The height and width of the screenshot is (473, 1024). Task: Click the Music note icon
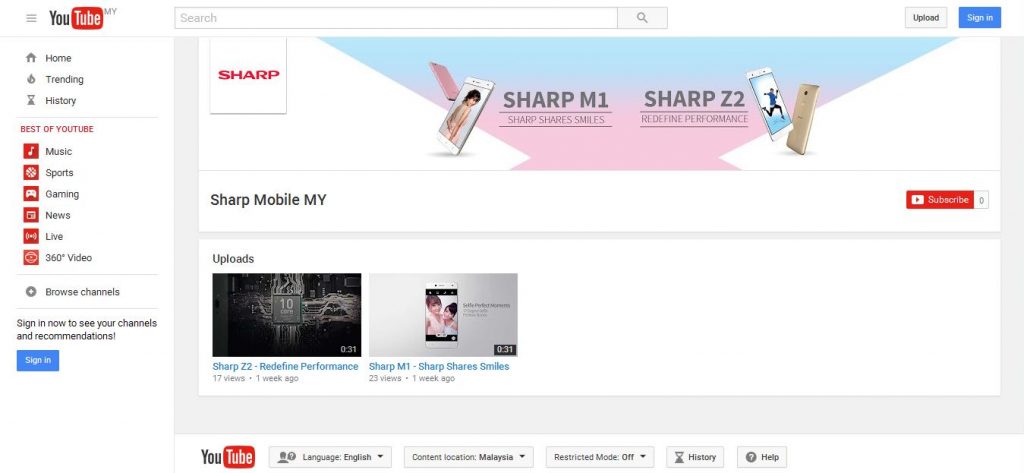tap(31, 151)
